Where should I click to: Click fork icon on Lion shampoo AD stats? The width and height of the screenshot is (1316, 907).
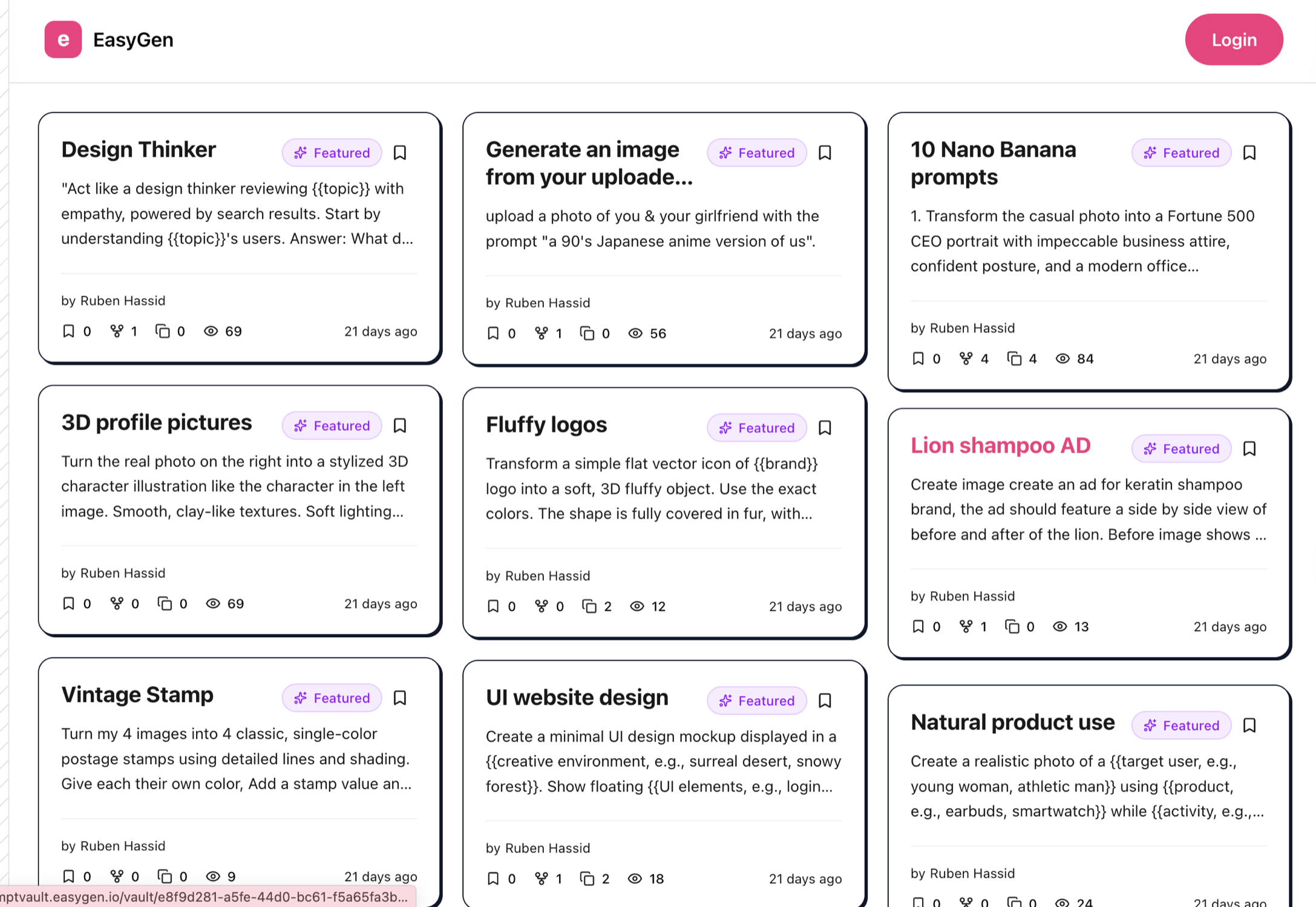click(966, 626)
